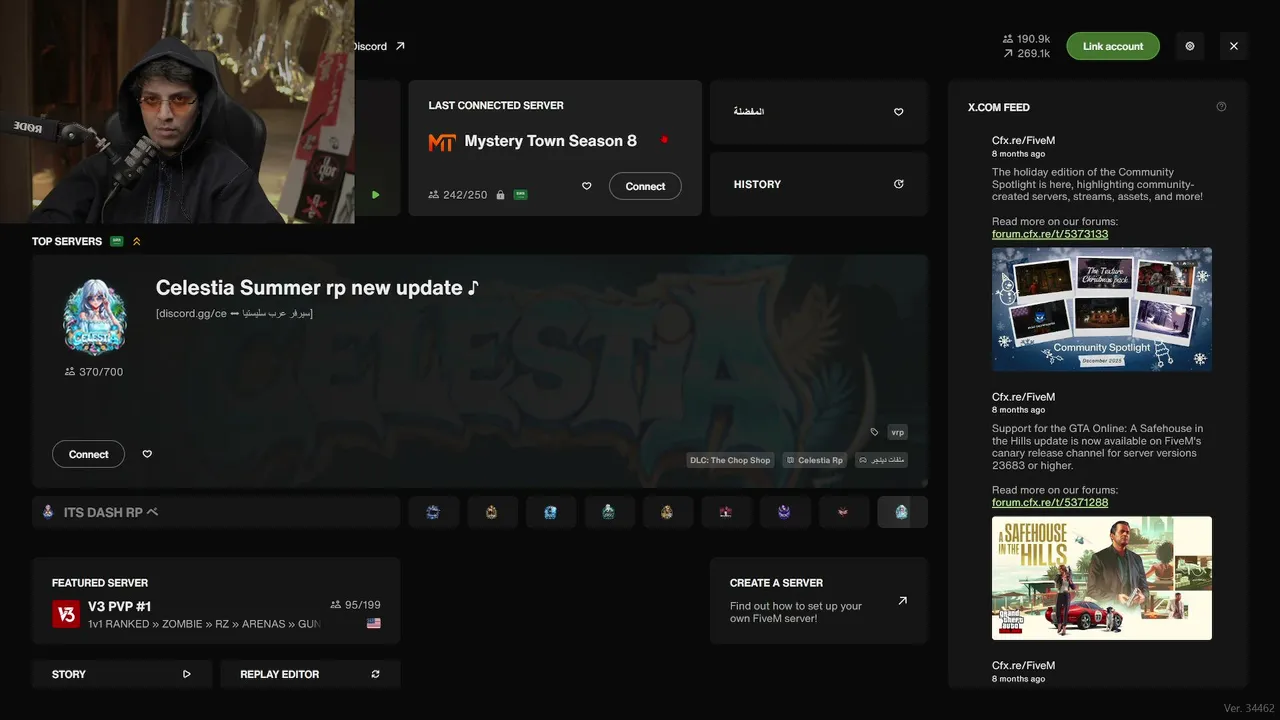Click play triangle icon on STORY button
Viewport: 1280px width, 720px height.
187,674
